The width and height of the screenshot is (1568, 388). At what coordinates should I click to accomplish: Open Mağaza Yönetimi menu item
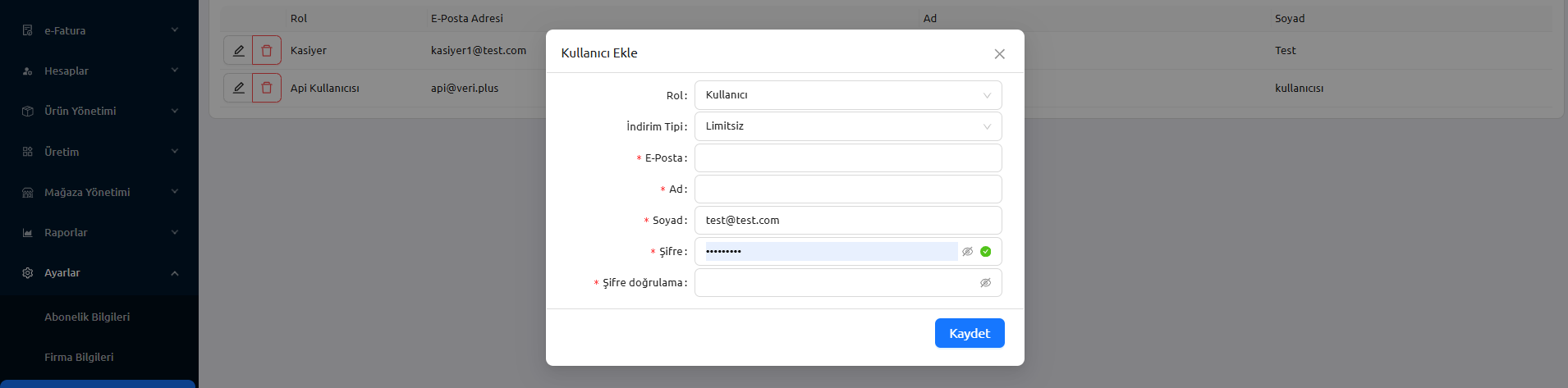coord(99,192)
